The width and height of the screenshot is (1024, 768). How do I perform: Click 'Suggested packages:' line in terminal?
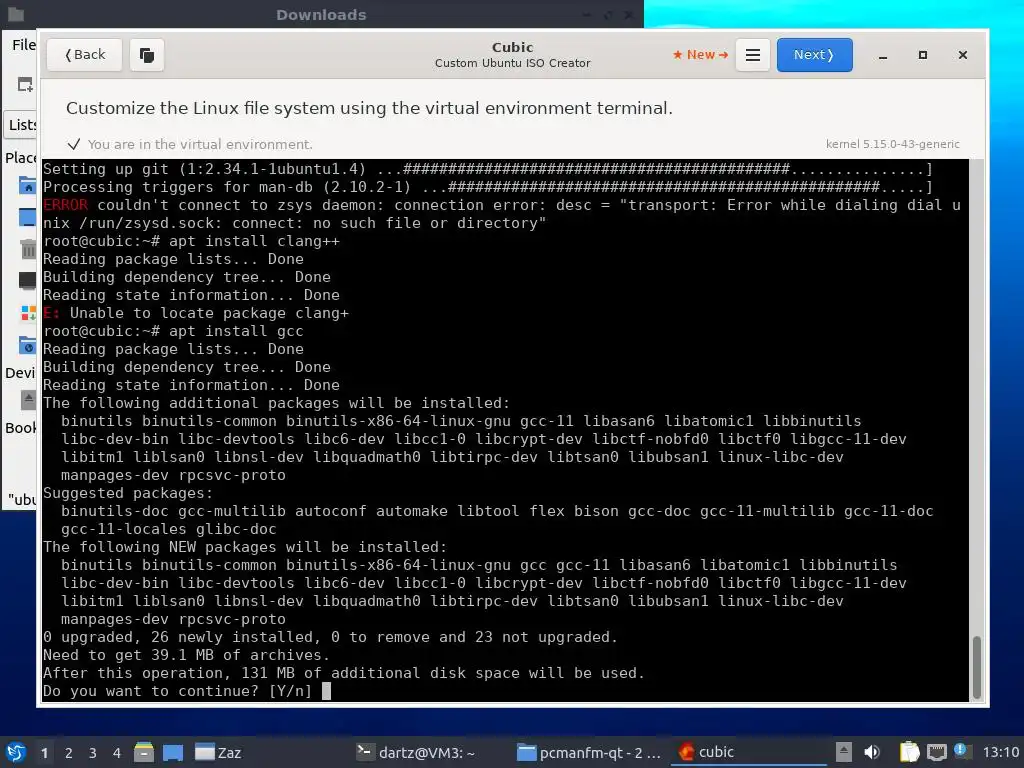[128, 493]
